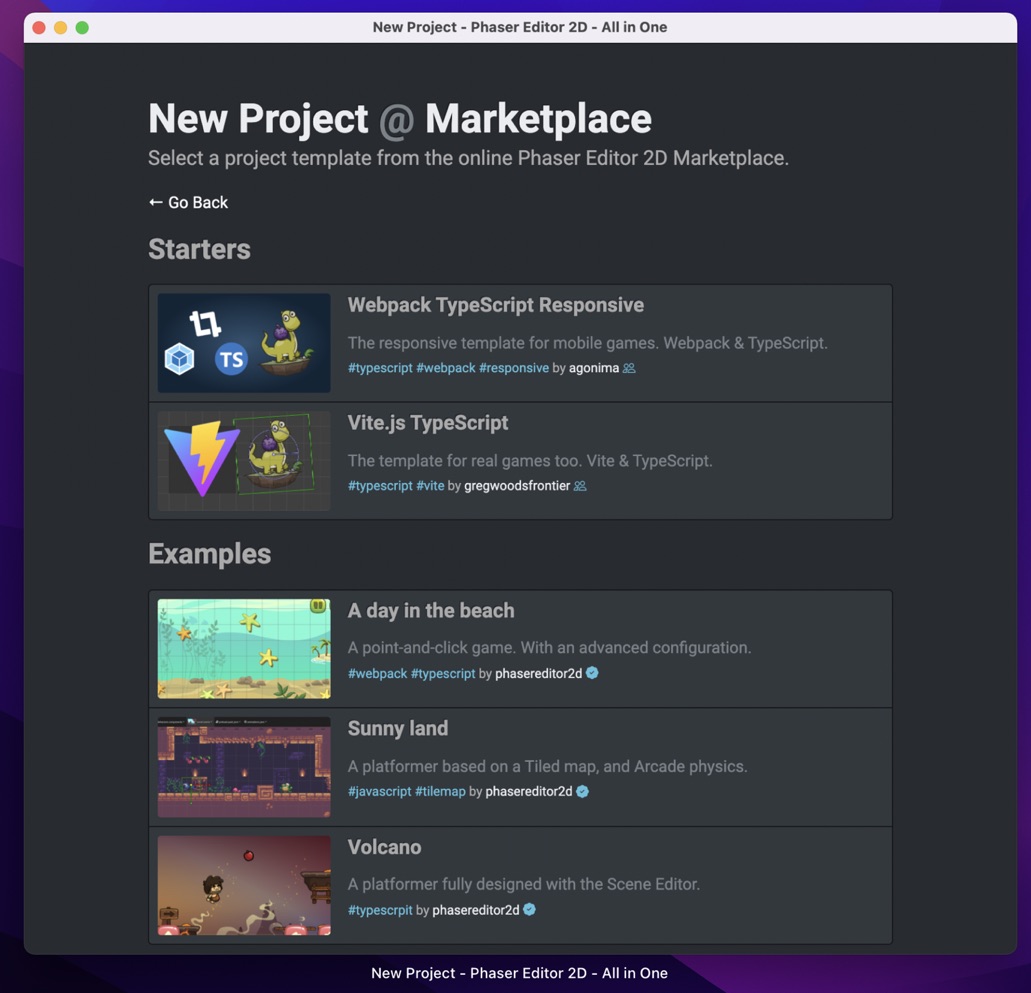Click the Scene Editor platformer description text
1031x993 pixels.
point(524,884)
